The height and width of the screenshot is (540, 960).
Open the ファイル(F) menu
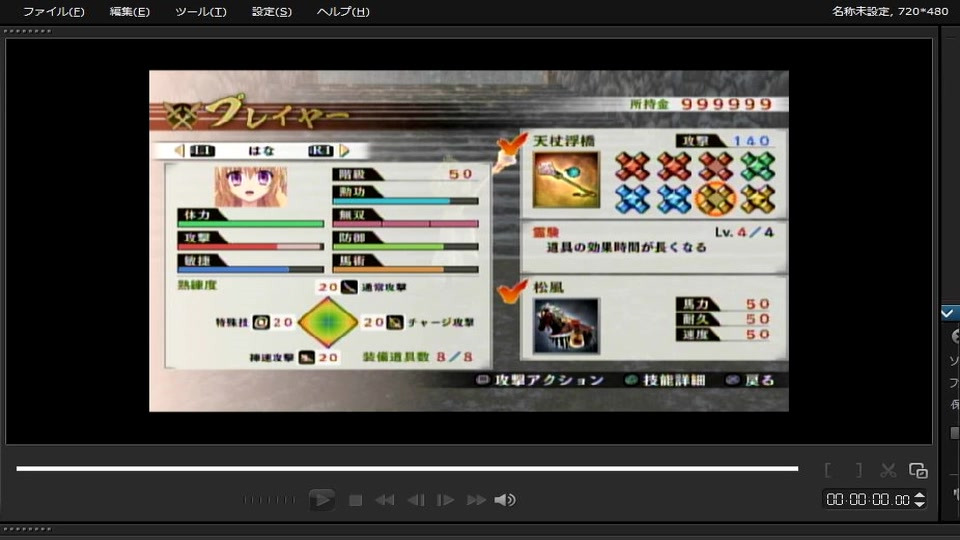(x=53, y=12)
